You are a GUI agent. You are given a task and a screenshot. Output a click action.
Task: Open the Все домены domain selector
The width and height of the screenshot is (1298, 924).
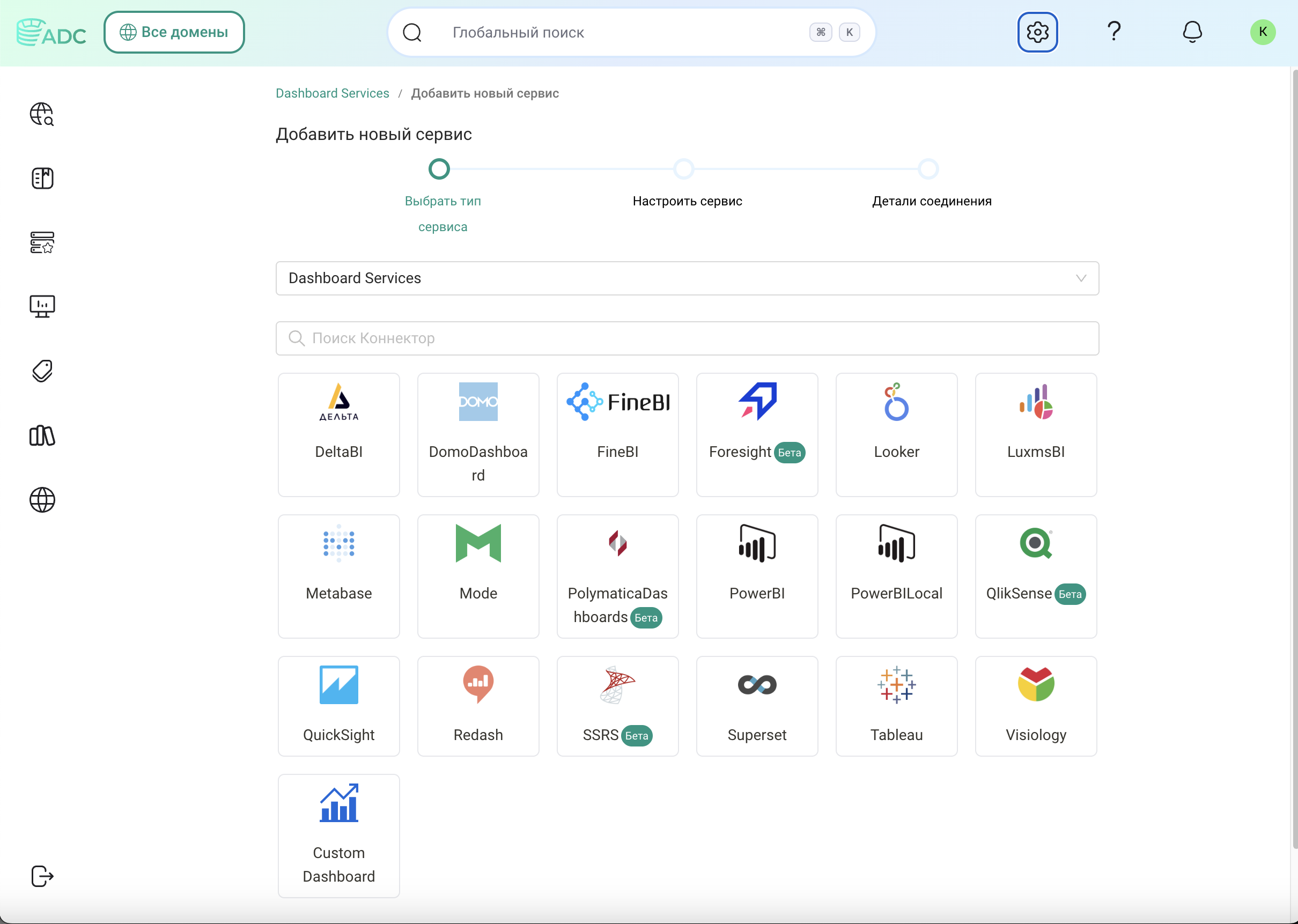174,32
